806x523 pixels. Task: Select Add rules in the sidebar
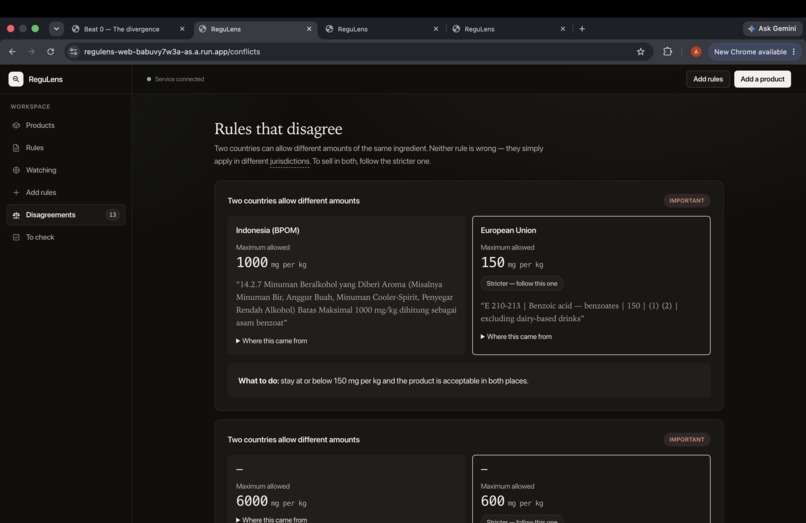click(66, 192)
